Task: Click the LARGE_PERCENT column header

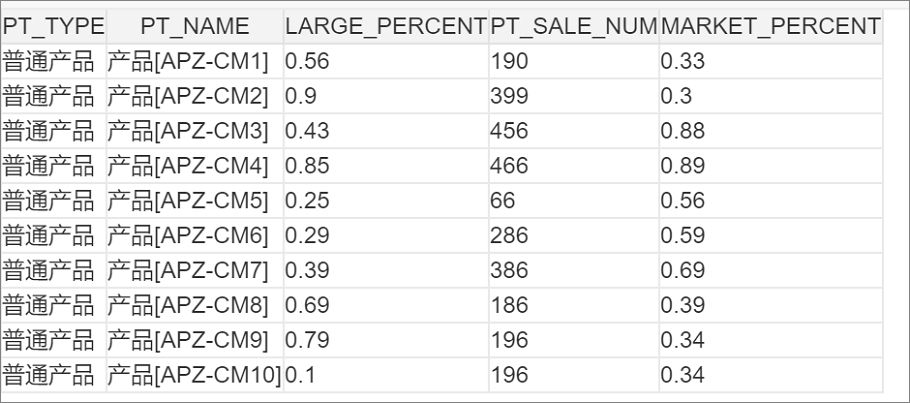Action: click(386, 26)
